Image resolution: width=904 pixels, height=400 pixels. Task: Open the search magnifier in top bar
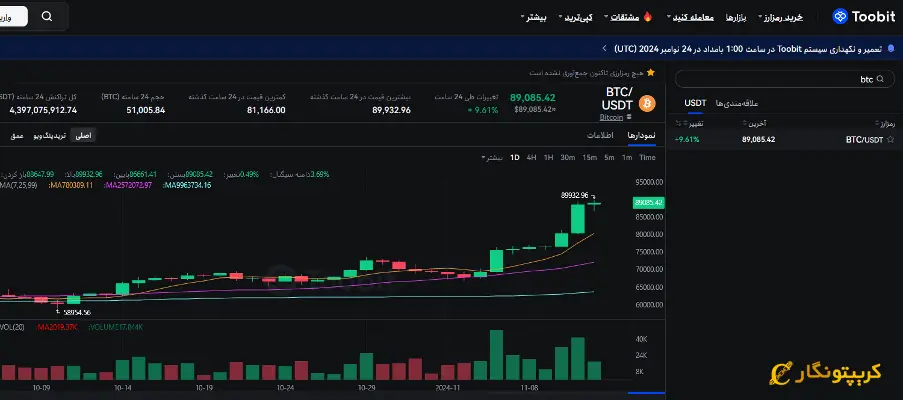point(47,16)
